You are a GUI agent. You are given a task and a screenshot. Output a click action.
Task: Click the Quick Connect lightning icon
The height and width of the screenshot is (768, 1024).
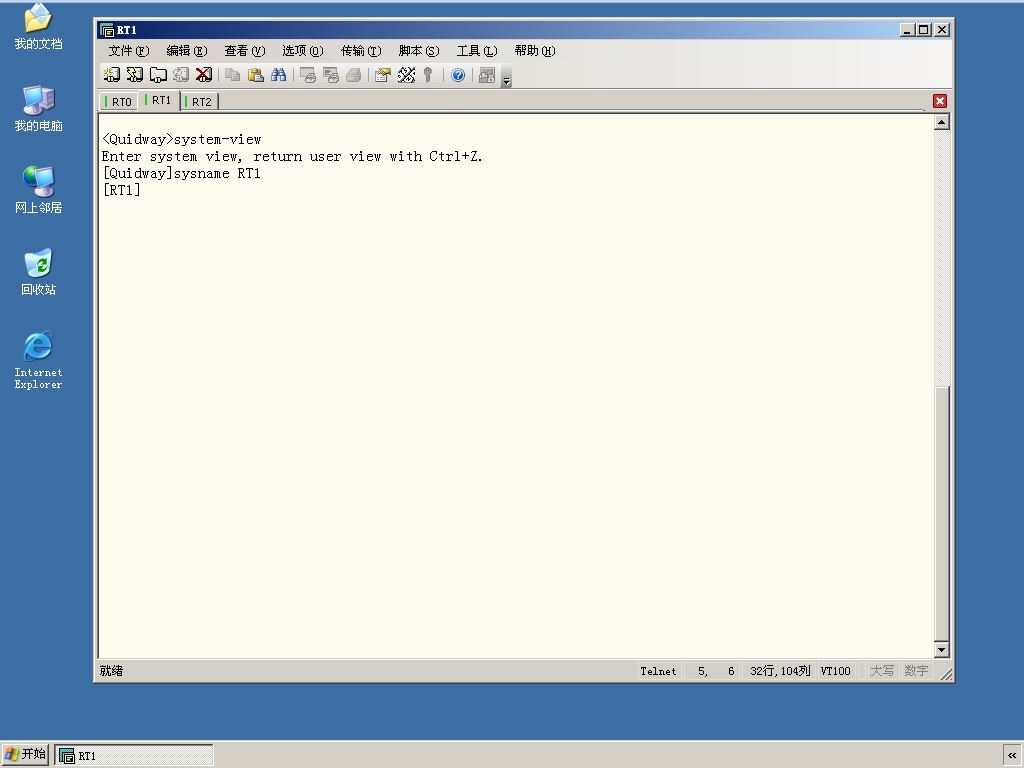(x=135, y=75)
